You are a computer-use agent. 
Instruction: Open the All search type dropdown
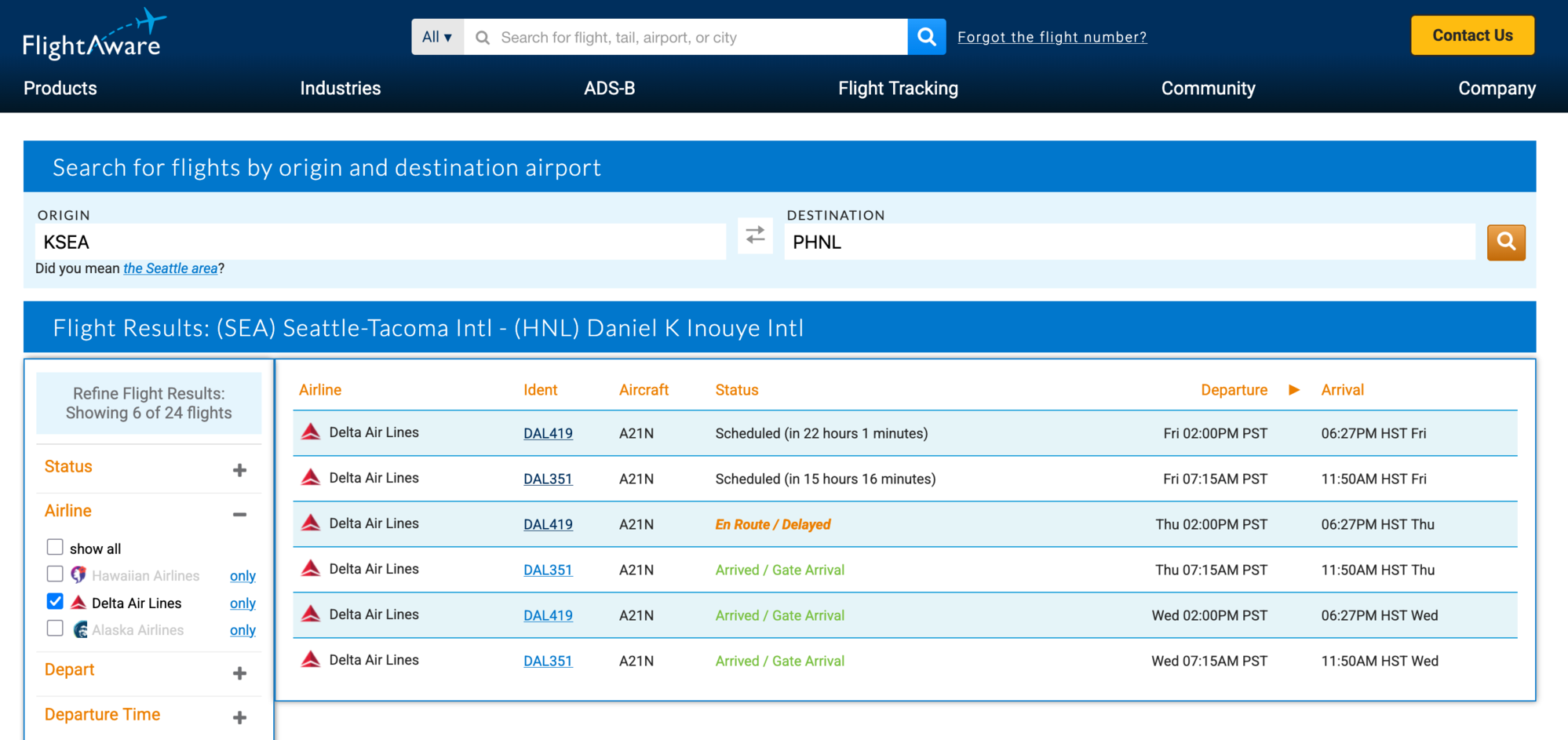click(437, 36)
